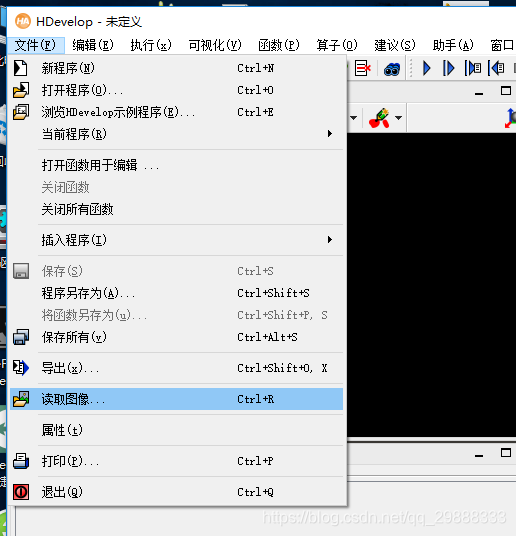Open dropdown arrow left of brush icon
The height and width of the screenshot is (536, 516).
coord(354,118)
